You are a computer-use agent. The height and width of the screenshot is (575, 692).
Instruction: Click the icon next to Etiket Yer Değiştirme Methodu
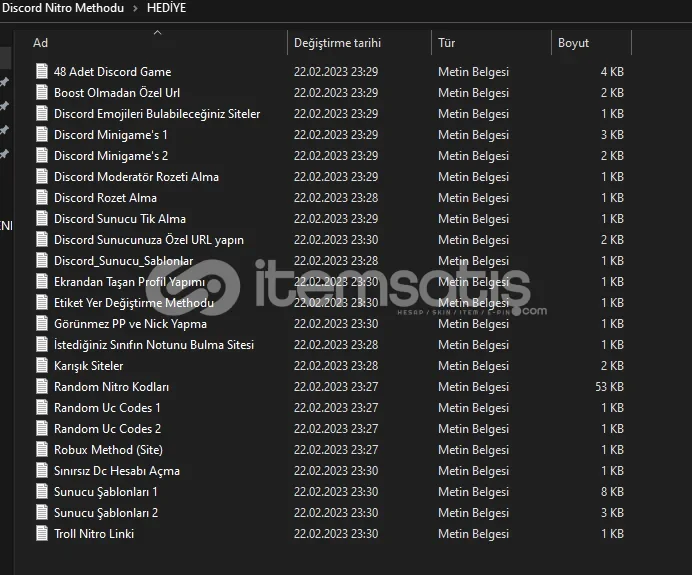coord(42,303)
